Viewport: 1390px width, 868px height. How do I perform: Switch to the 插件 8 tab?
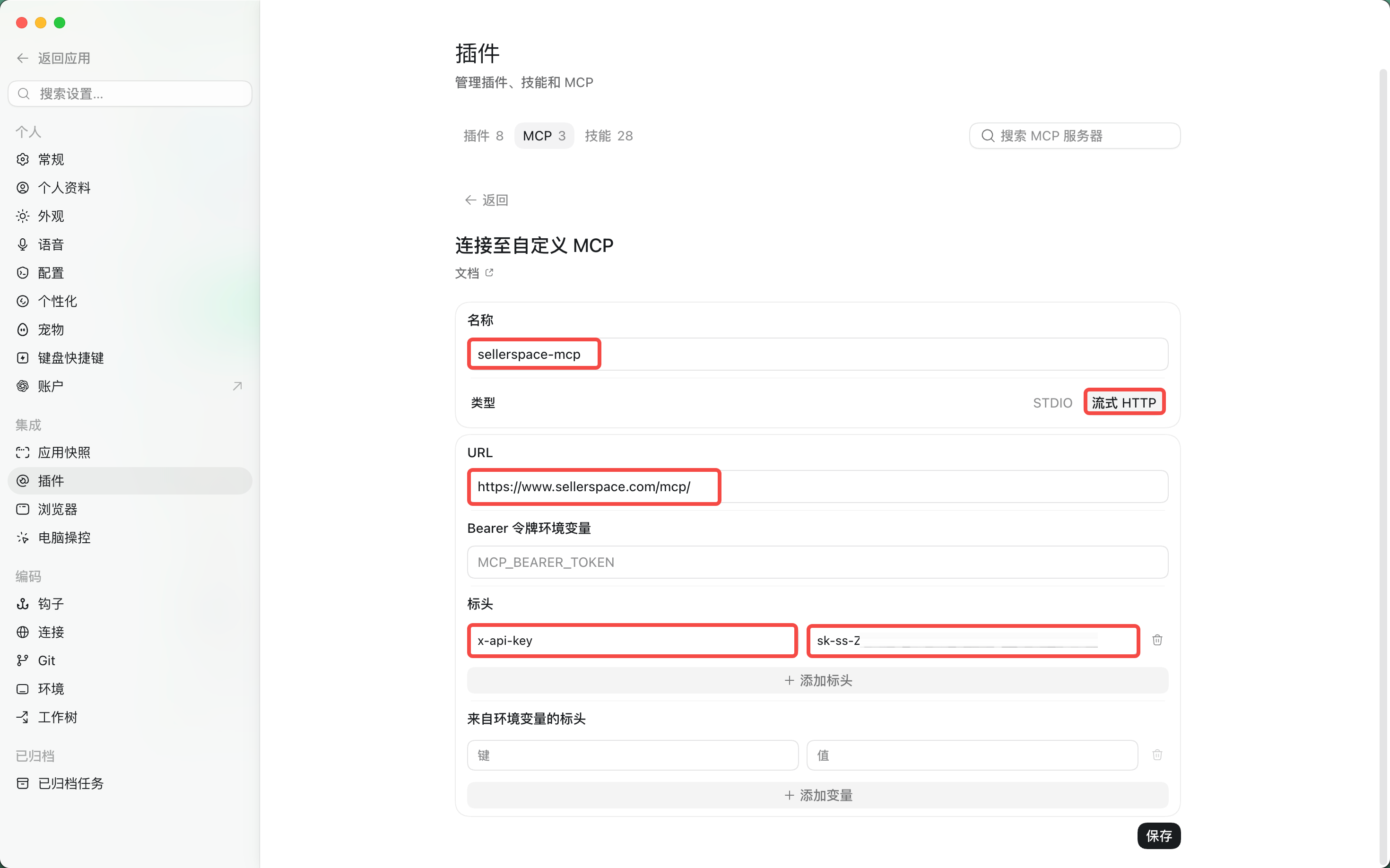tap(484, 136)
